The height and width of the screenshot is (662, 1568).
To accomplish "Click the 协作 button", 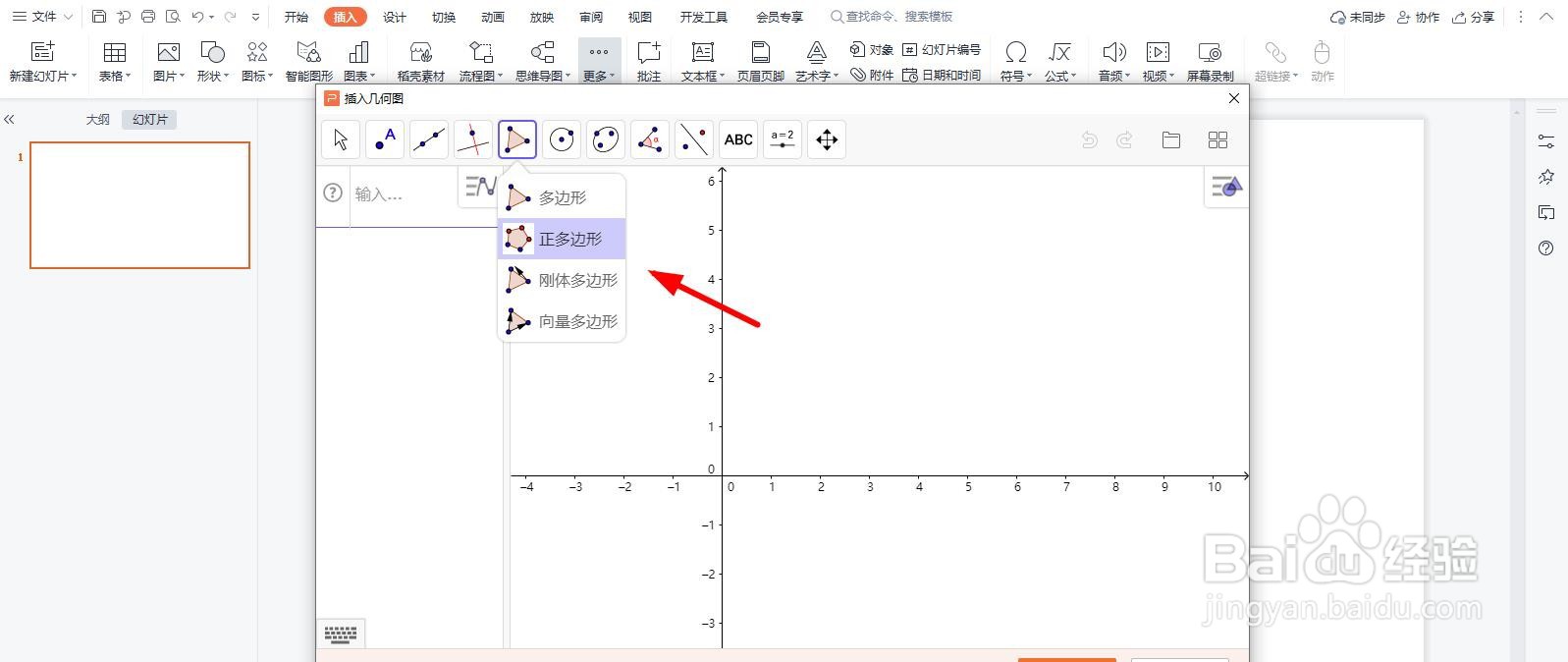I will click(1419, 17).
